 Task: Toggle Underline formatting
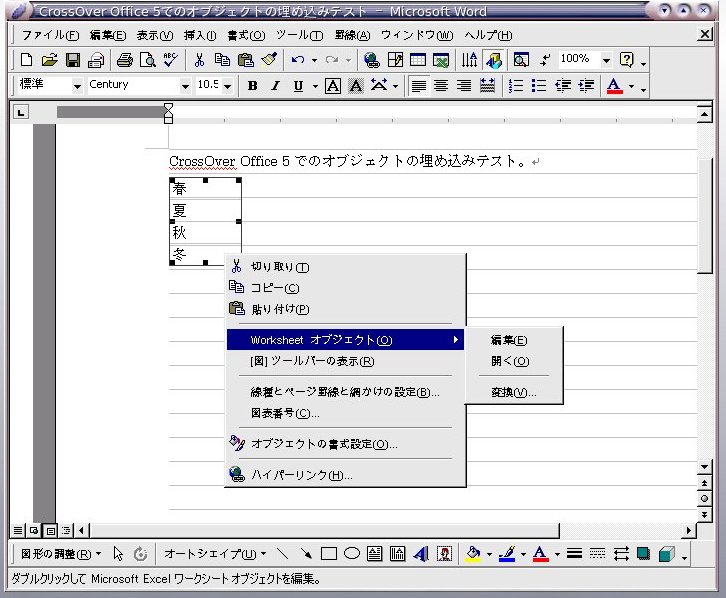click(x=299, y=86)
